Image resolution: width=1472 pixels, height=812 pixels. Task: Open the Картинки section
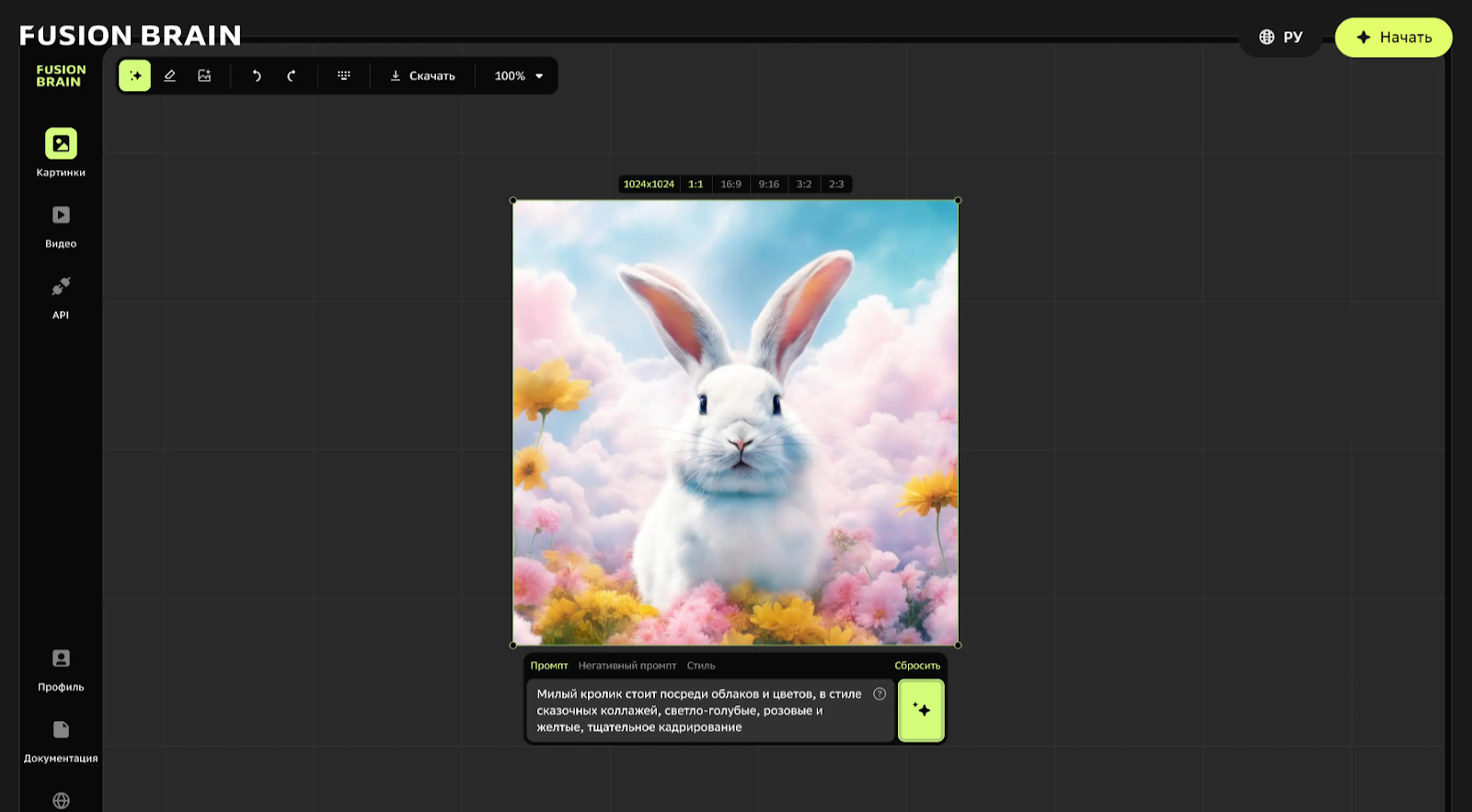point(61,153)
